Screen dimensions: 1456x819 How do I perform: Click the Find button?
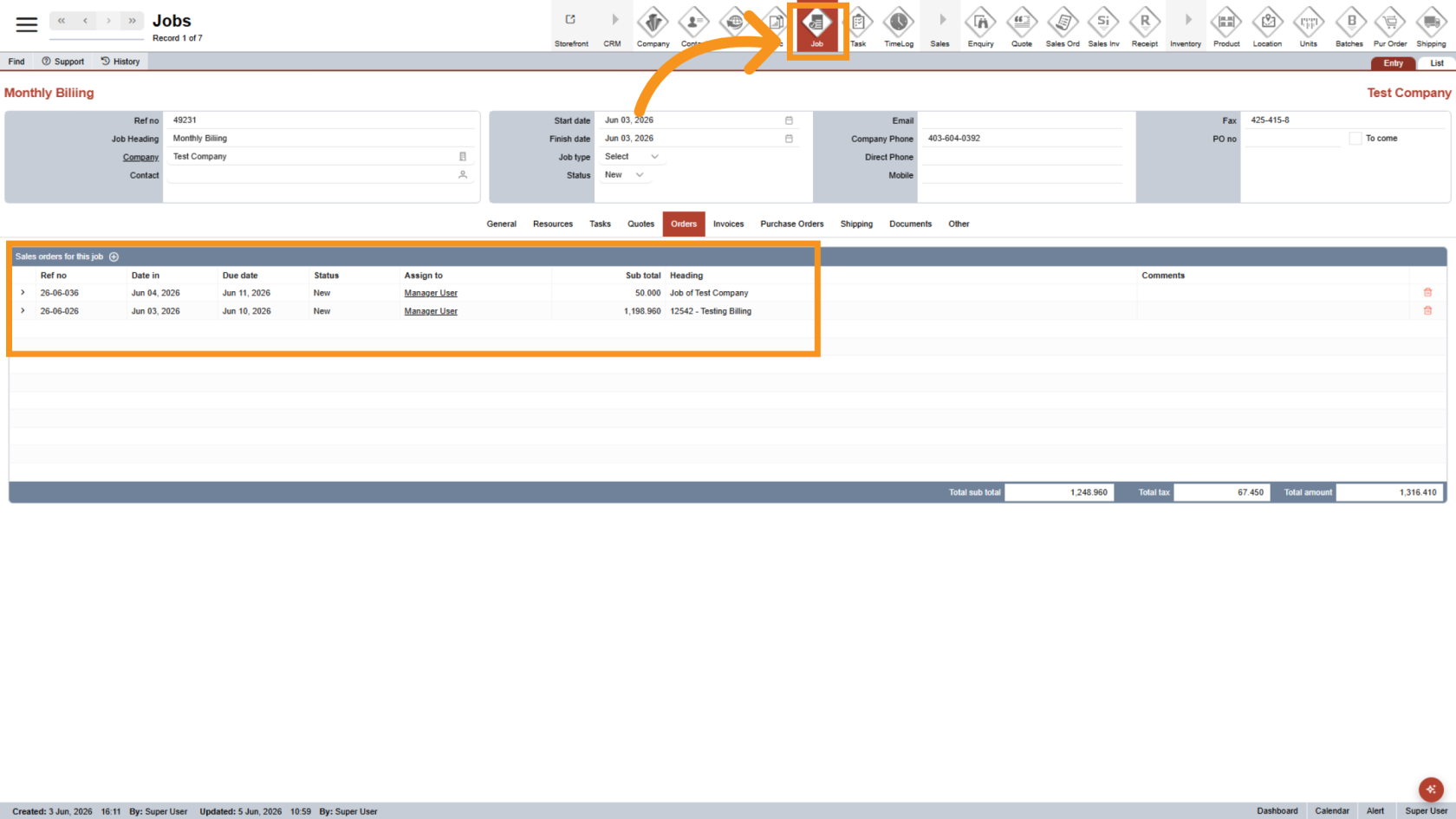coord(16,62)
